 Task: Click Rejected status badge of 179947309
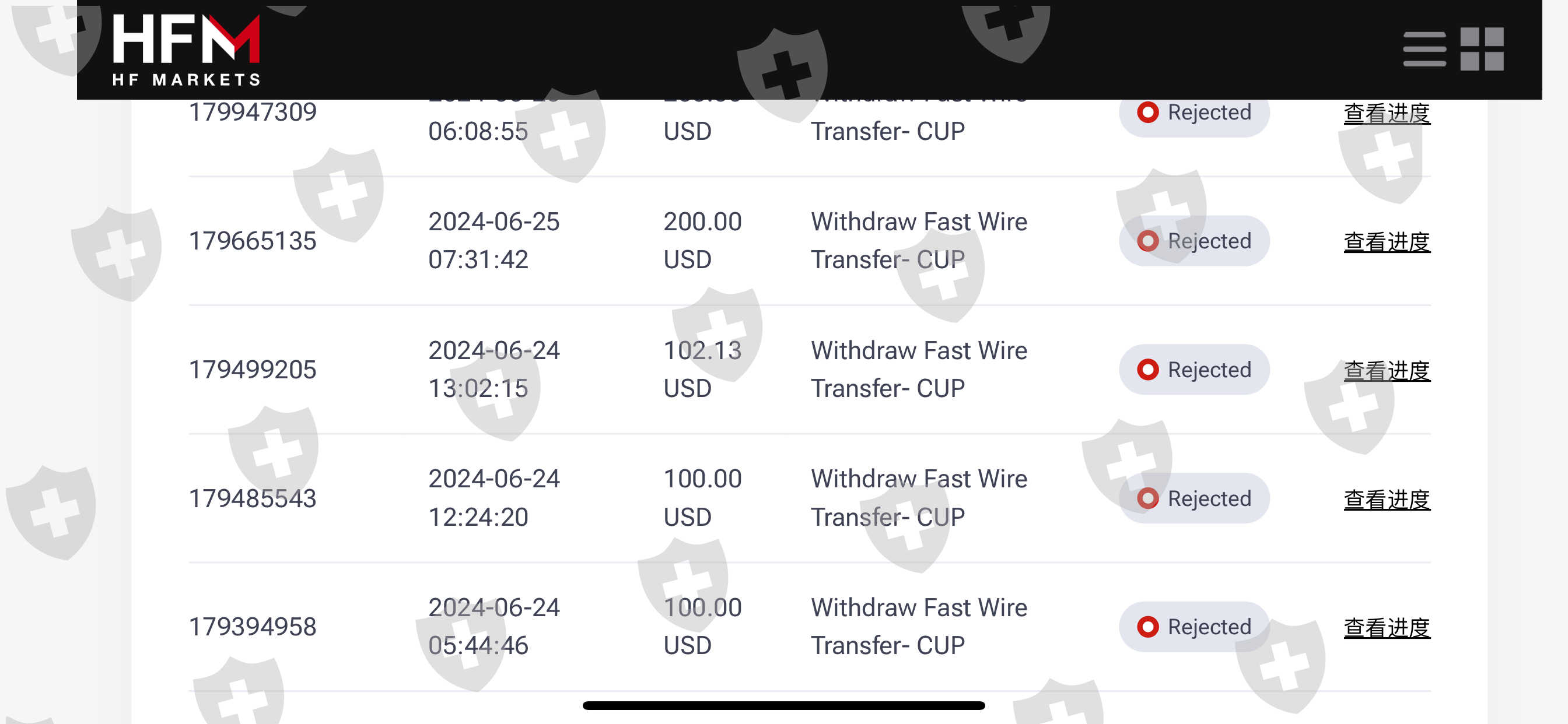pos(1193,114)
